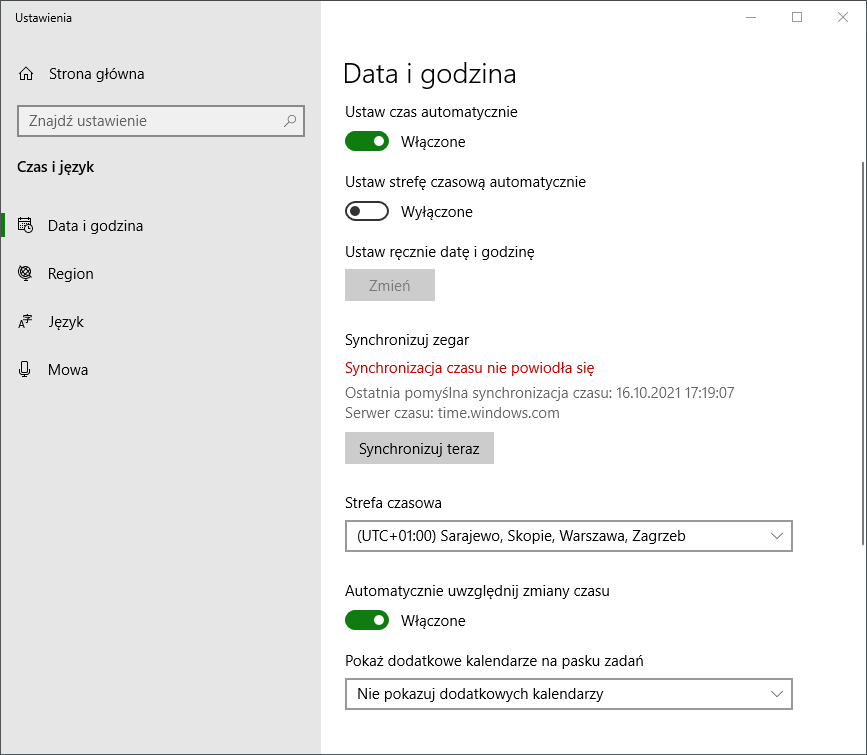The height and width of the screenshot is (755, 867).
Task: Click the magnifier icon in the search box
Action: [x=290, y=121]
